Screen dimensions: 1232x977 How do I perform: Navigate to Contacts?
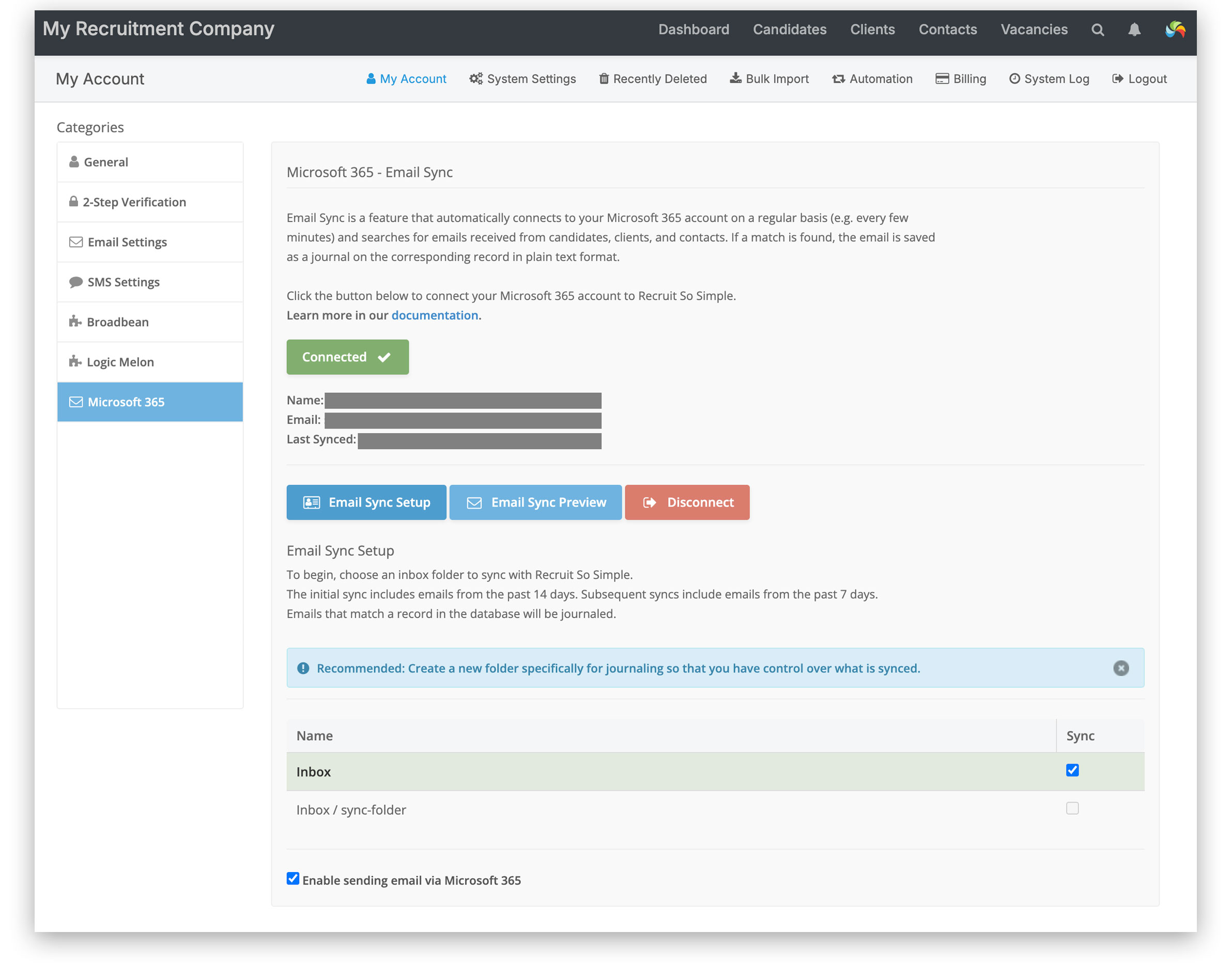[x=947, y=30]
